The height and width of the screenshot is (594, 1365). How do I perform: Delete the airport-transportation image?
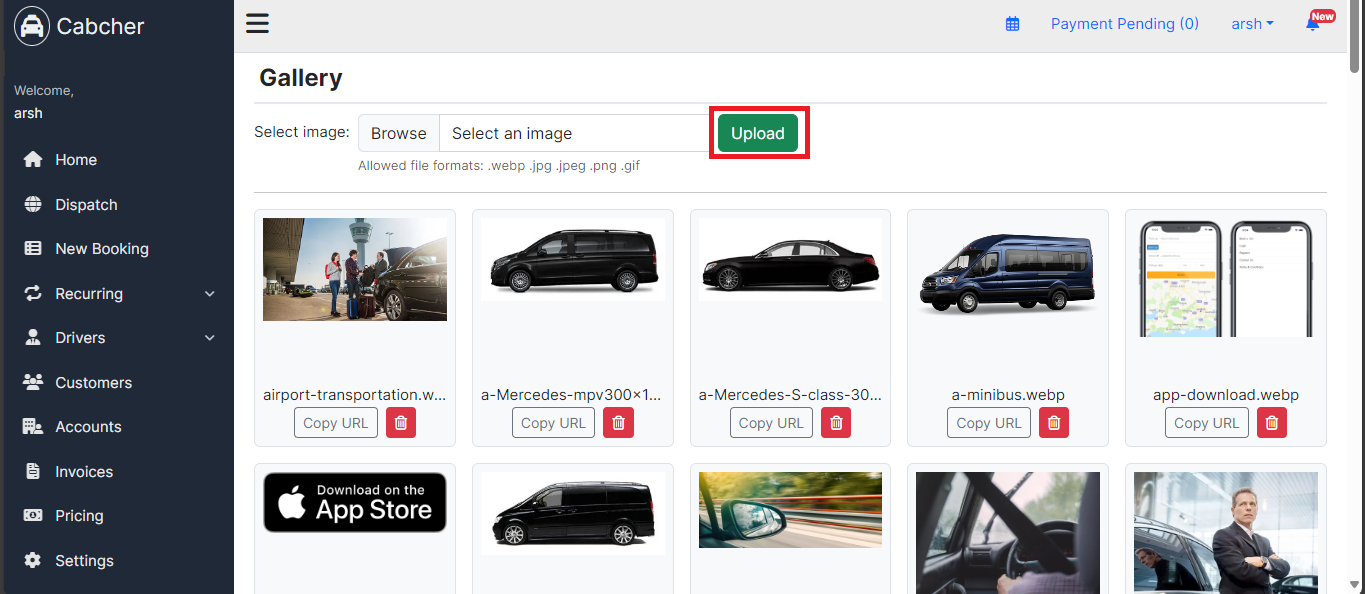[400, 423]
